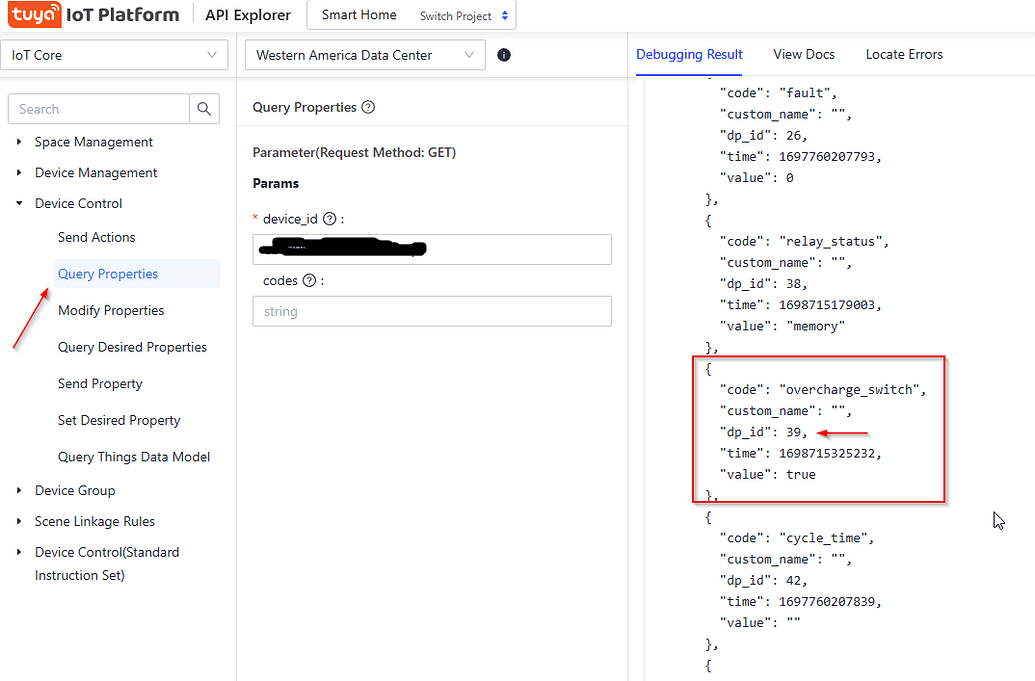Screen dimensions: 1035x681
Task: Expand the Device Management tree item
Action: 99,172
